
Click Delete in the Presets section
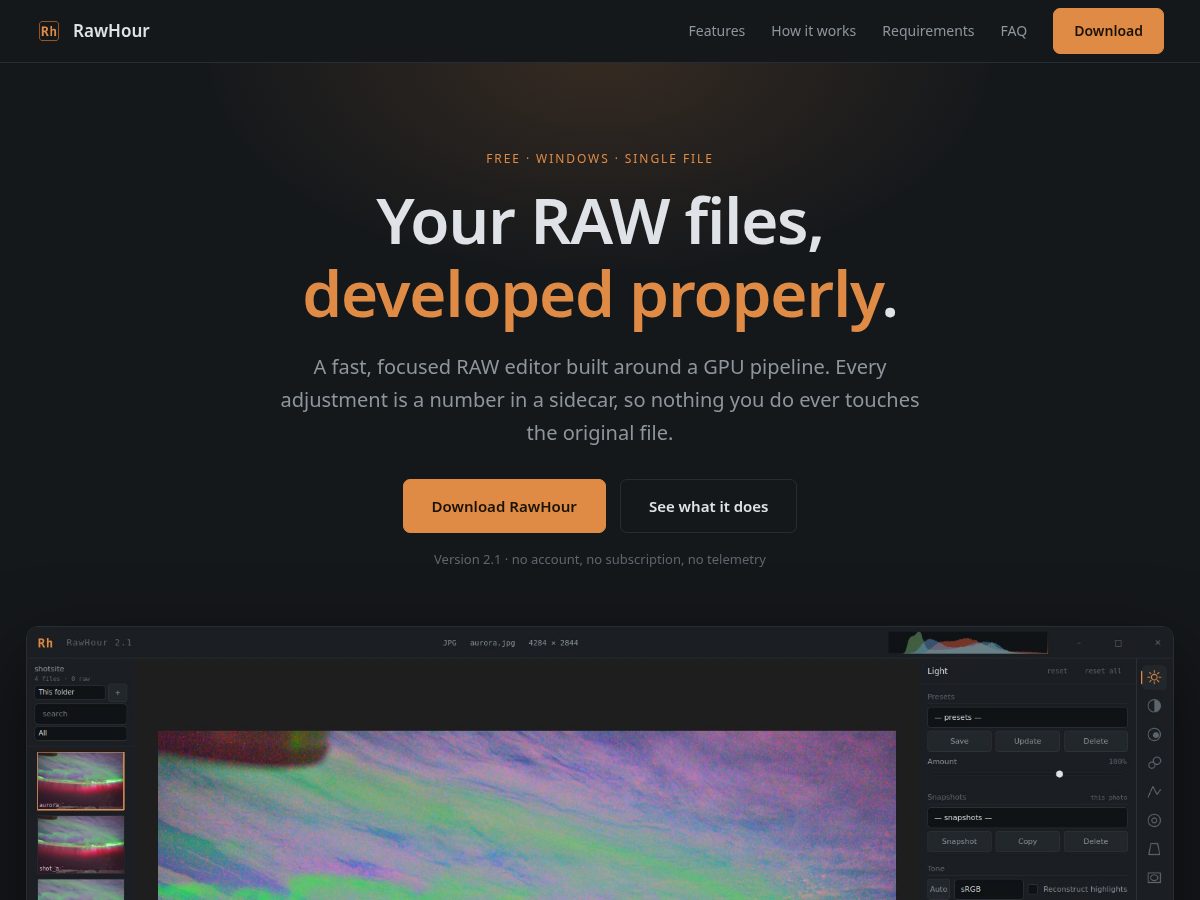[1095, 741]
